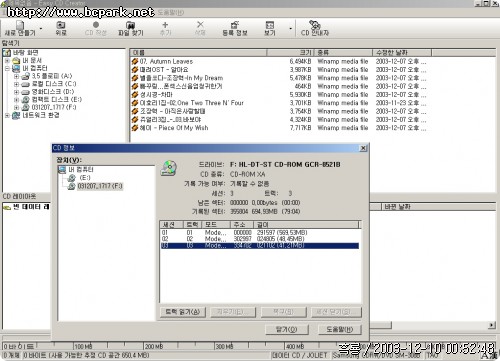Viewport: 500px width, 361px height.
Task: Click Winamp icon of the 3,754KB file
Action: pos(135,111)
